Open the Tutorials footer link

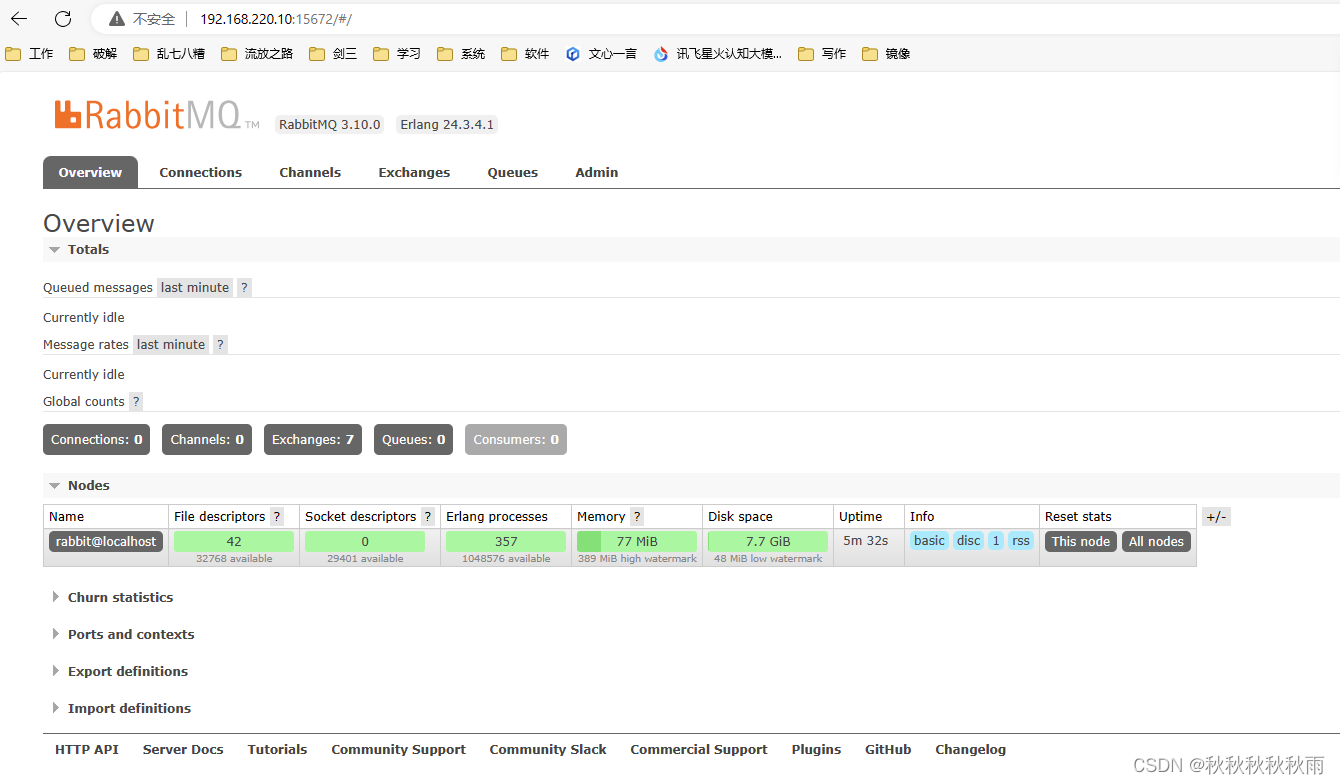[x=278, y=749]
